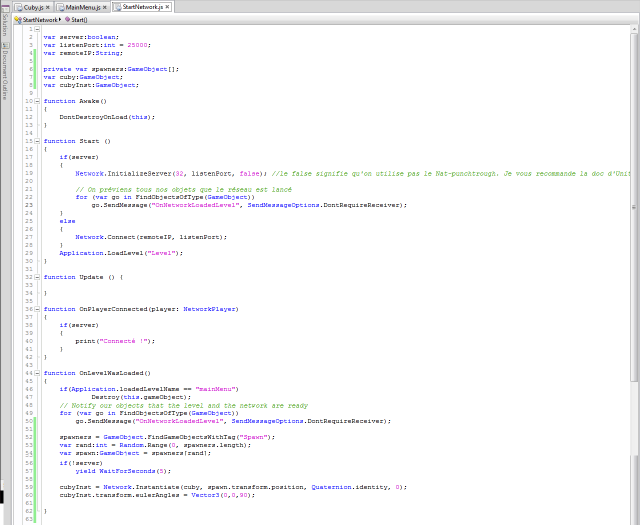Image resolution: width=640 pixels, height=525 pixels.
Task: Close the StartNetwork.js tab
Action: 167,7
